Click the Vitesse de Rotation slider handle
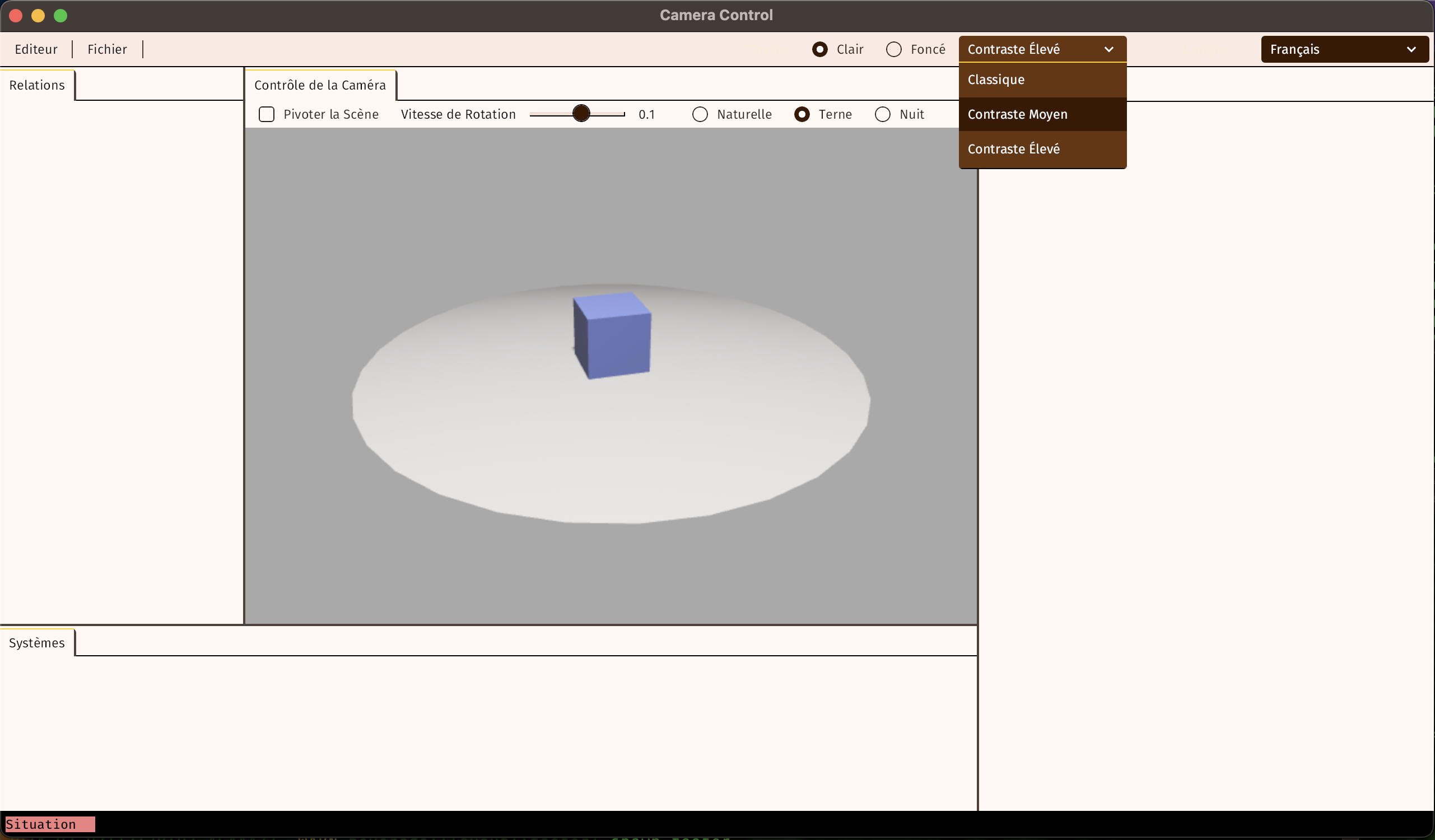This screenshot has width=1435, height=840. pyautogui.click(x=581, y=113)
